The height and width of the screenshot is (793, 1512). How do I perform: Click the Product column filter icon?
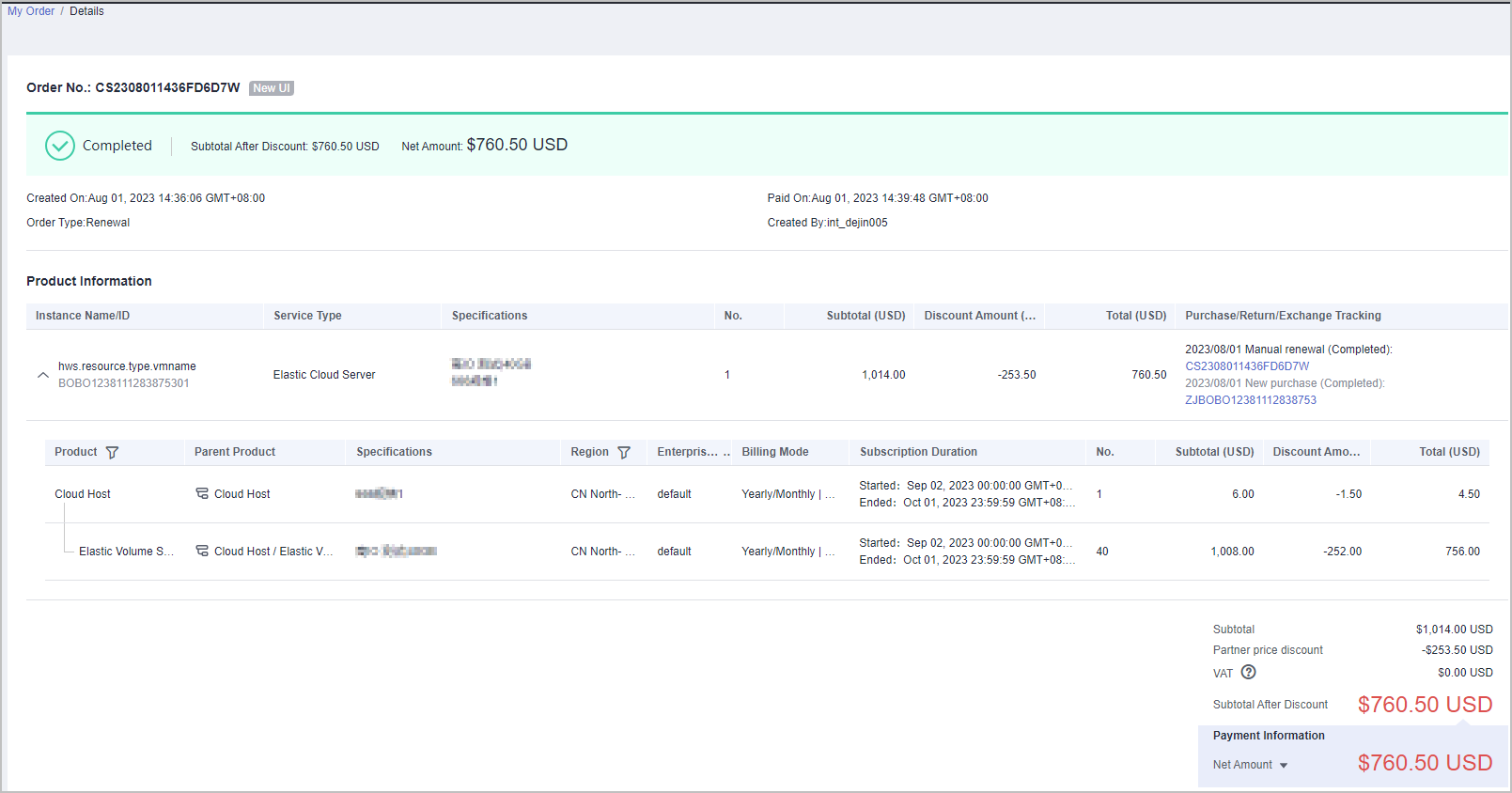pos(112,453)
